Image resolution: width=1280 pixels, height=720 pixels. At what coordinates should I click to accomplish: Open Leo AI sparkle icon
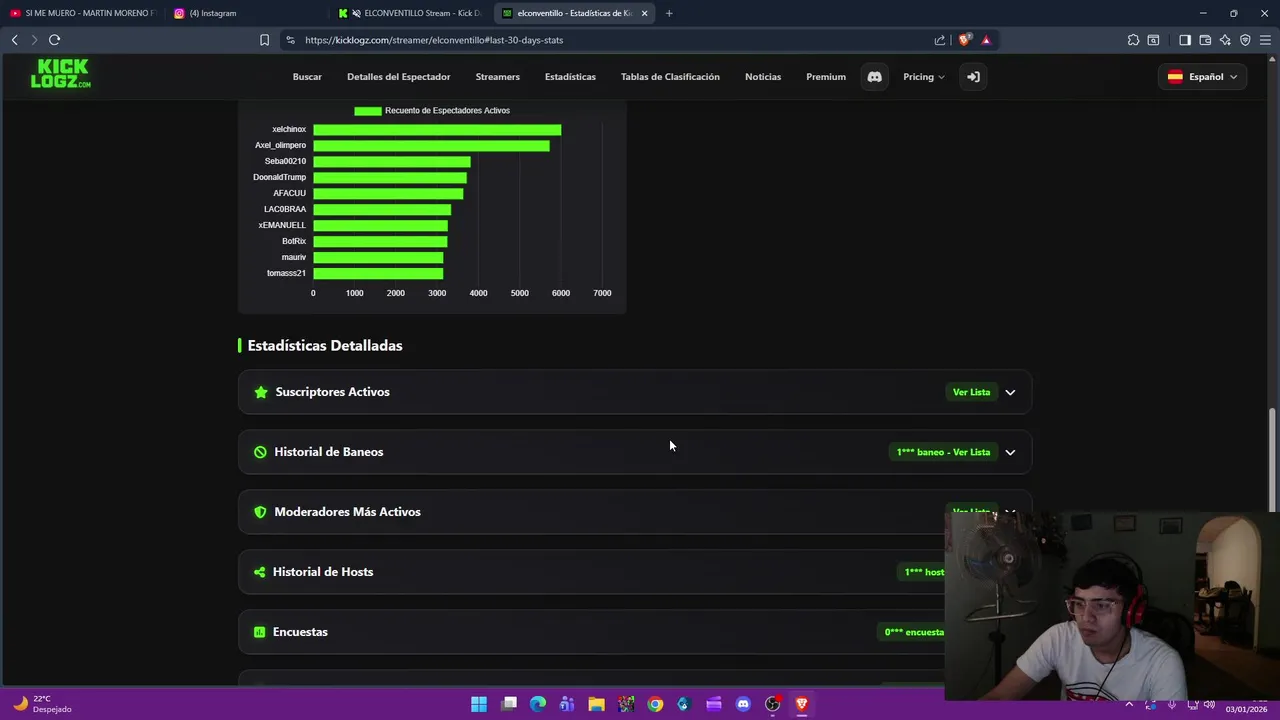pos(1225,40)
